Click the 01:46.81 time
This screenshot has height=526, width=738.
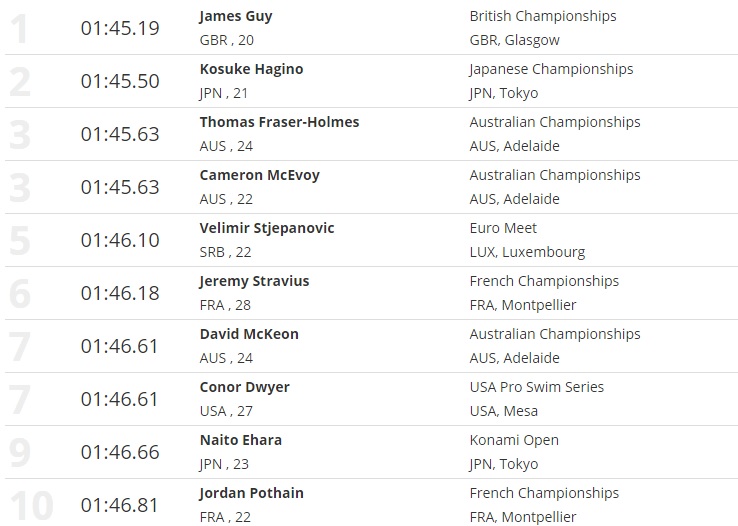tap(120, 505)
